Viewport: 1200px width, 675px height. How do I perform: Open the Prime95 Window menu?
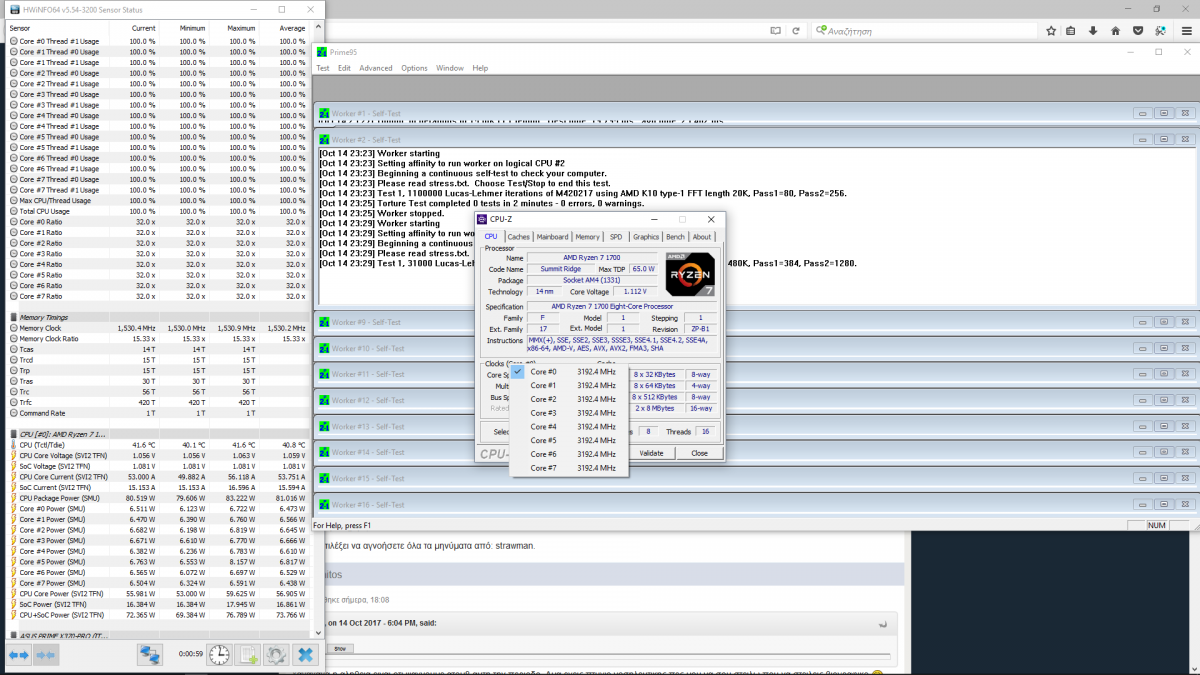click(449, 68)
